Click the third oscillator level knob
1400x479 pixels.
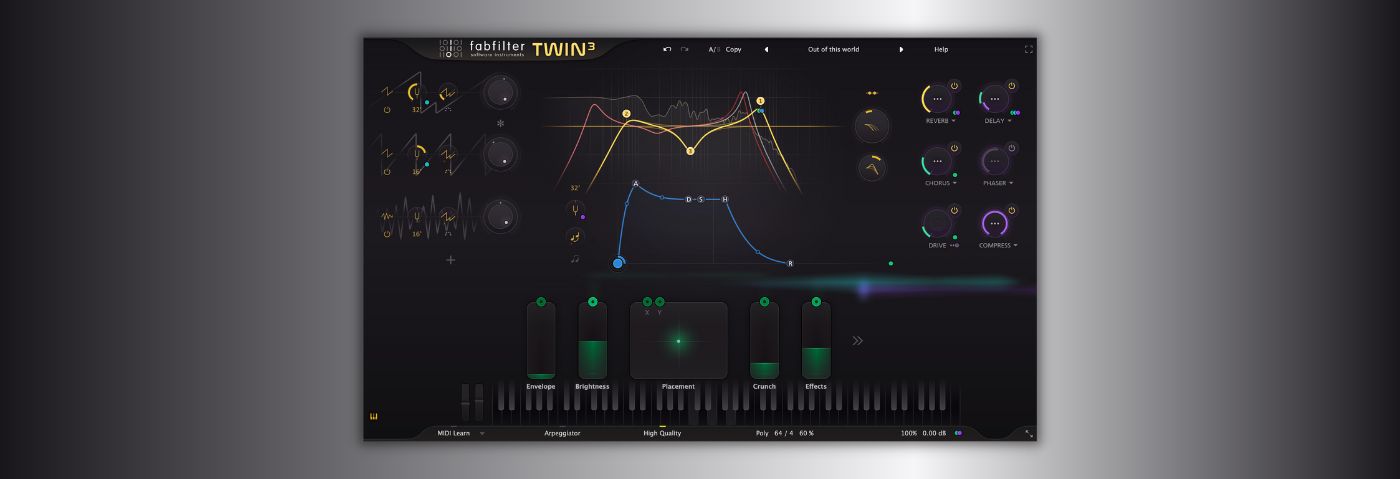pyautogui.click(x=500, y=216)
